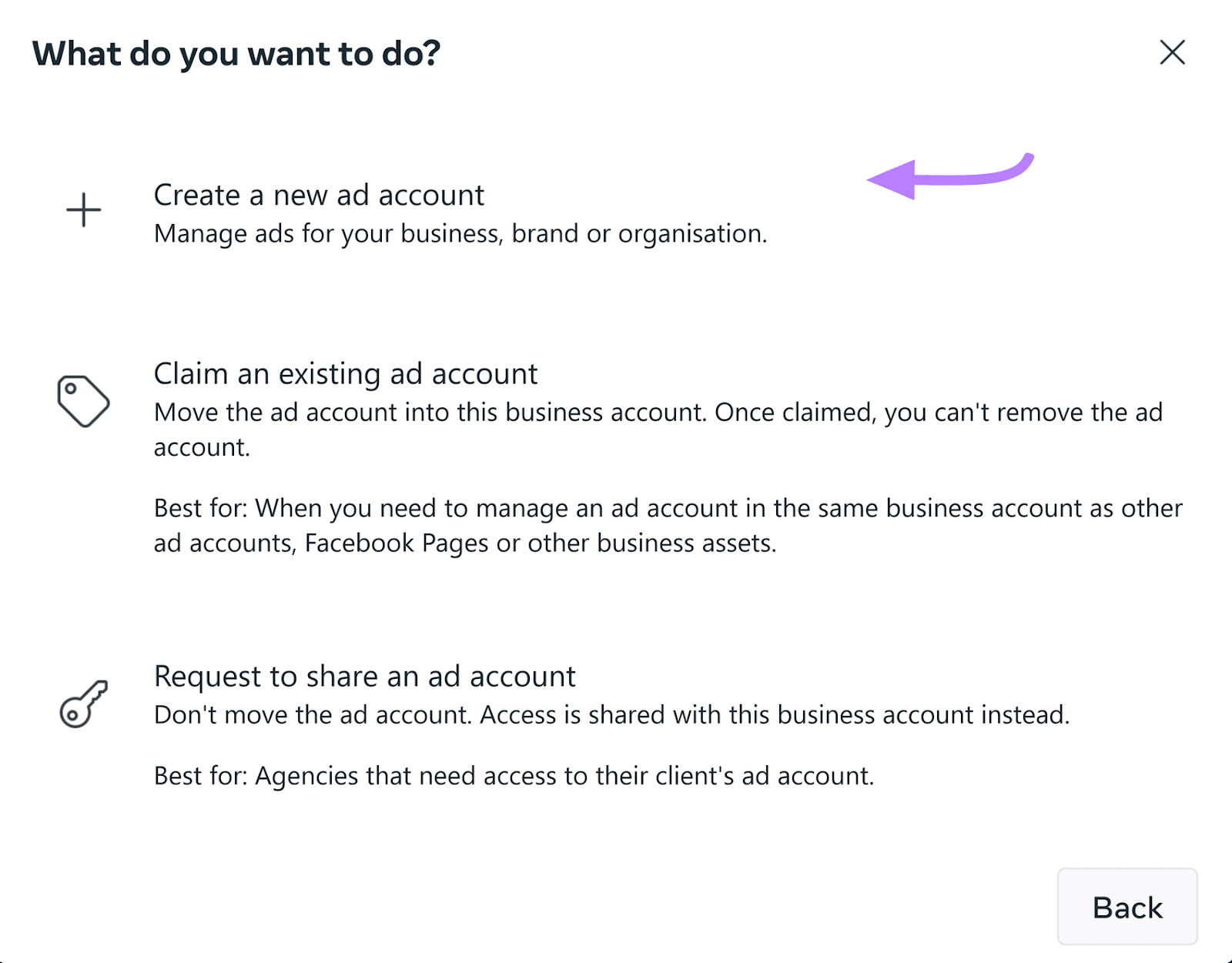
Task: Click the key icon beside Request option
Action: (83, 704)
